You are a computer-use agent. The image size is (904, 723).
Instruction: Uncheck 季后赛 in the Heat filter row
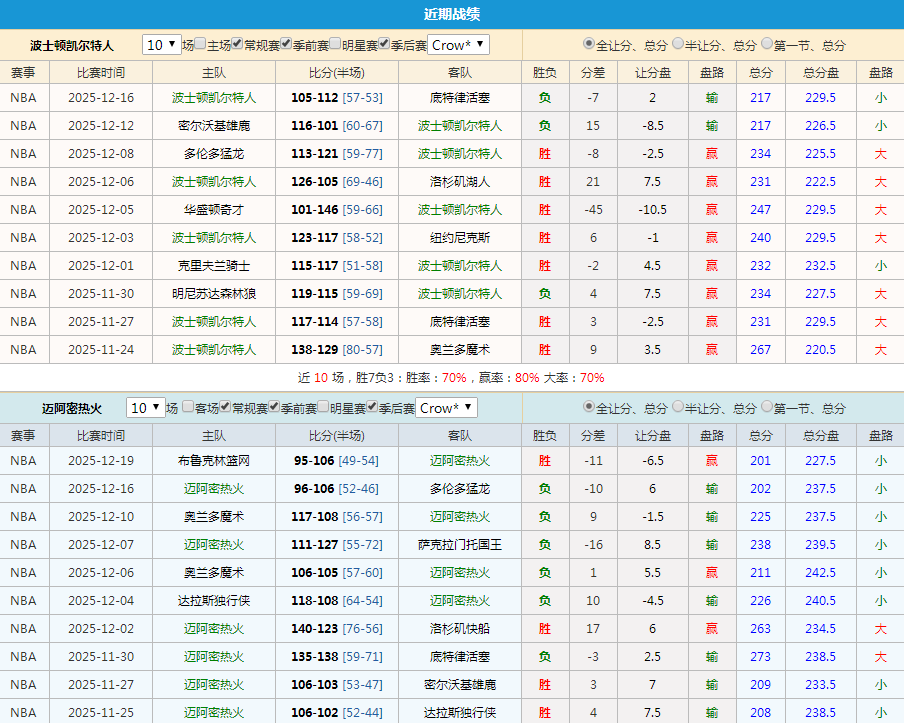(371, 407)
